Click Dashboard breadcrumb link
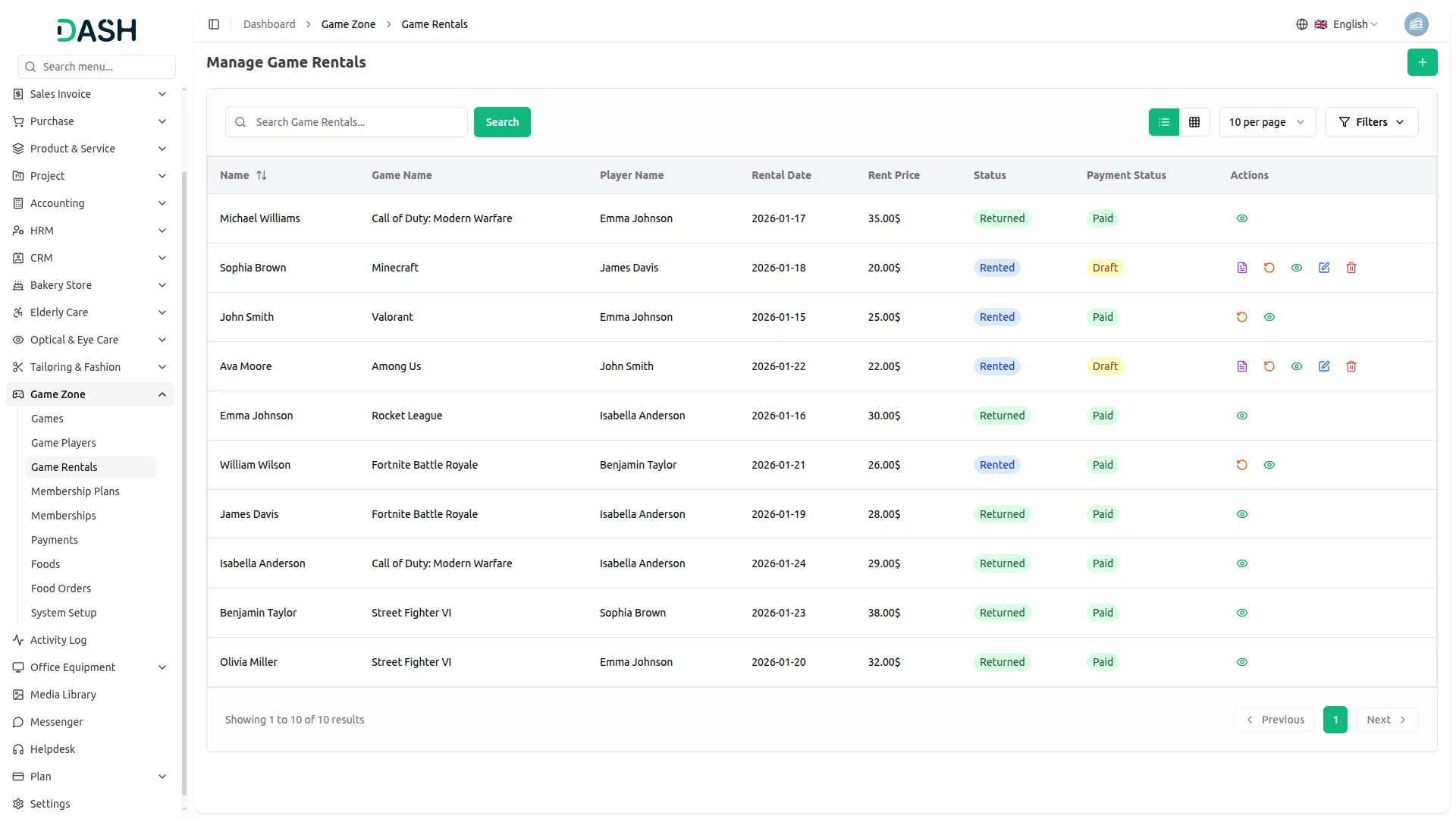 coord(269,24)
